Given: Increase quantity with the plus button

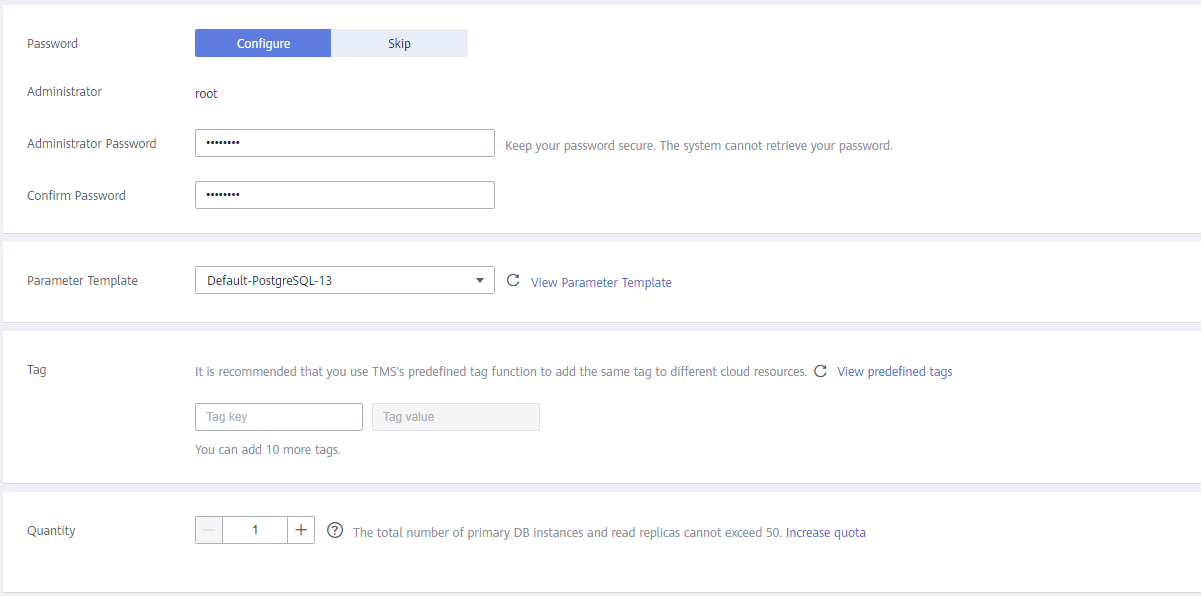Looking at the screenshot, I should point(301,530).
